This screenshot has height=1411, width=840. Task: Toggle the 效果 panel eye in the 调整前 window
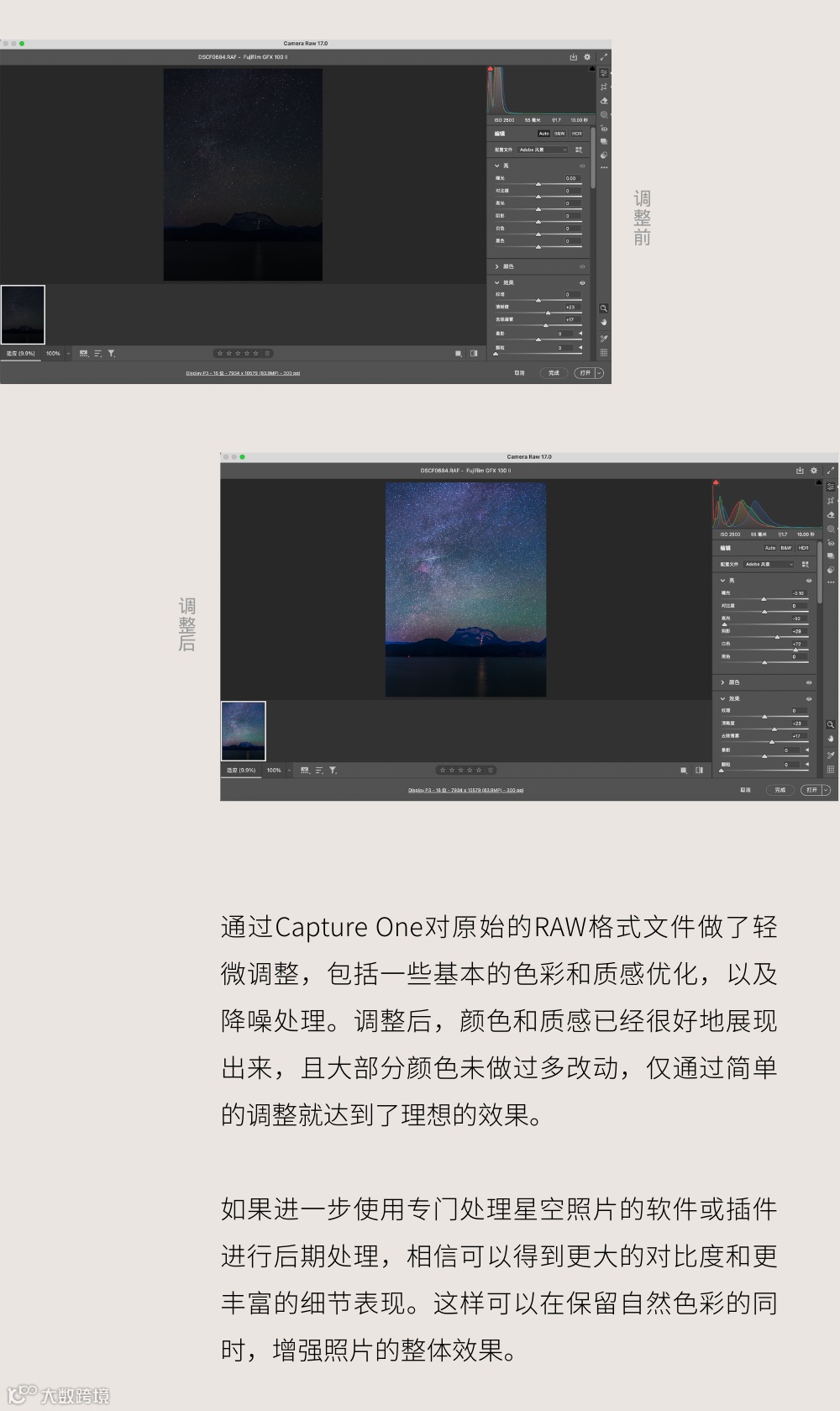point(582,282)
